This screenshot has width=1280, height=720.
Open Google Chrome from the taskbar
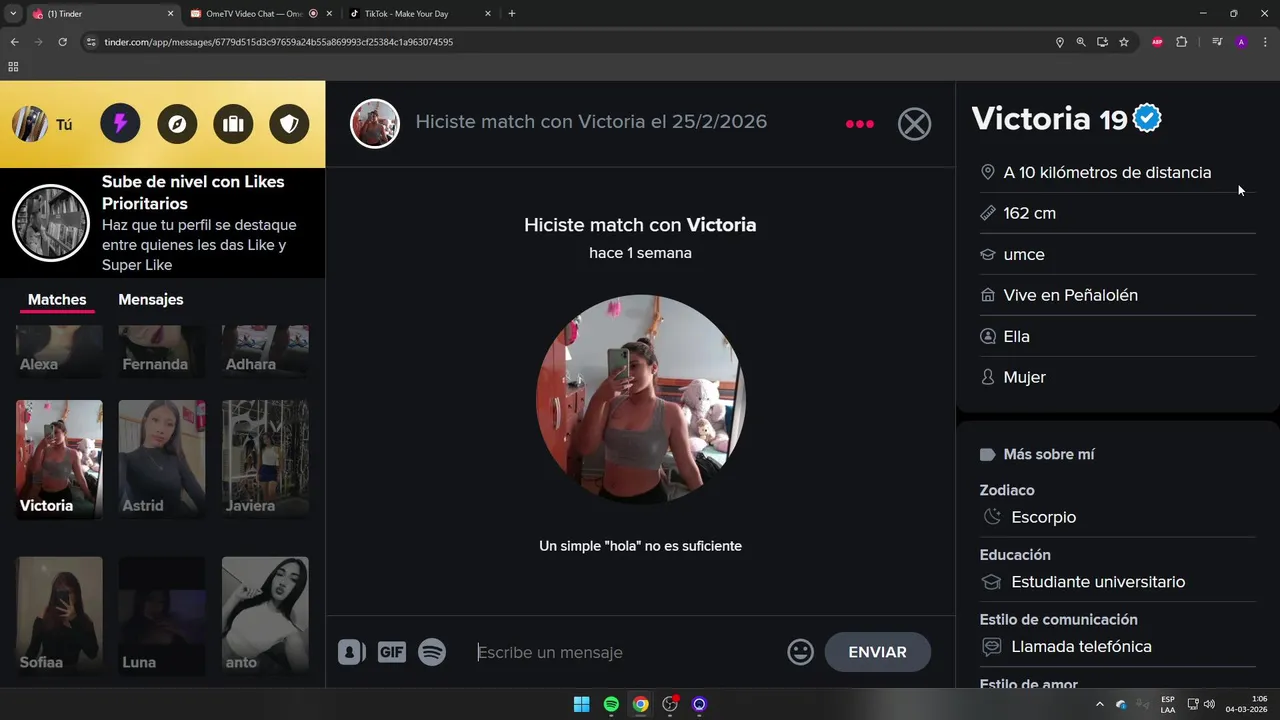coord(640,704)
